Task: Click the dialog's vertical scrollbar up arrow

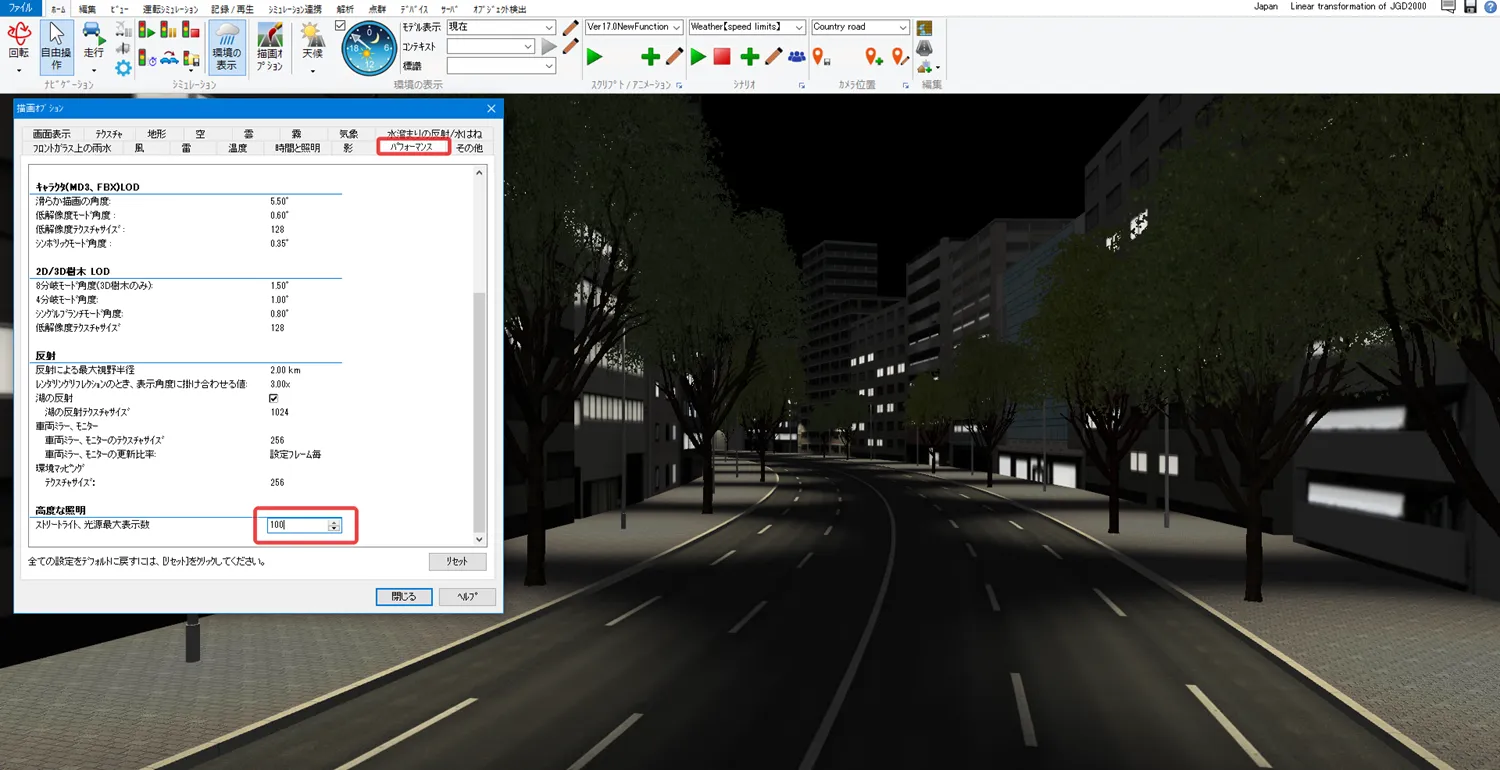Action: click(x=479, y=173)
